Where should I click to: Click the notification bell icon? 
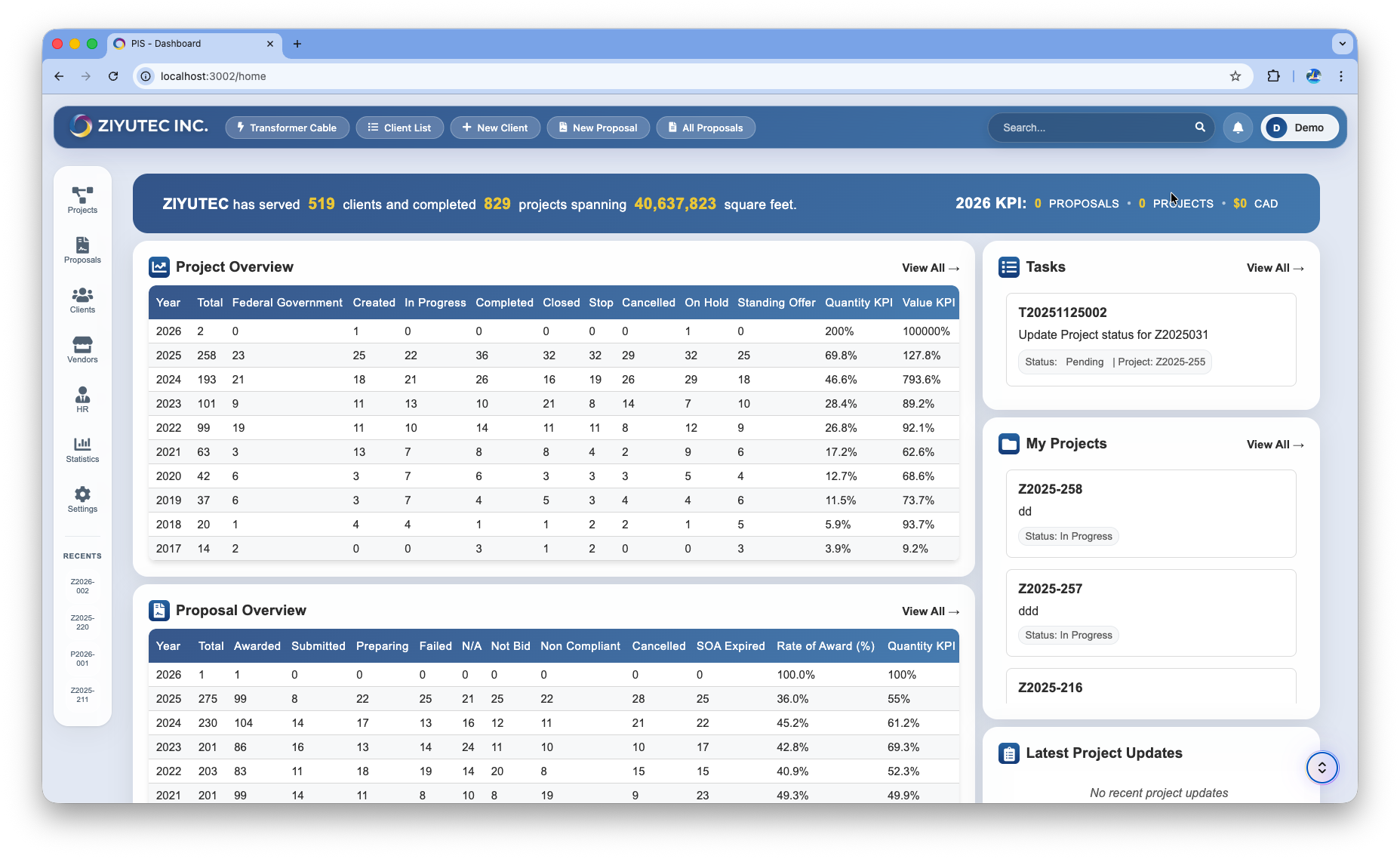(x=1237, y=128)
